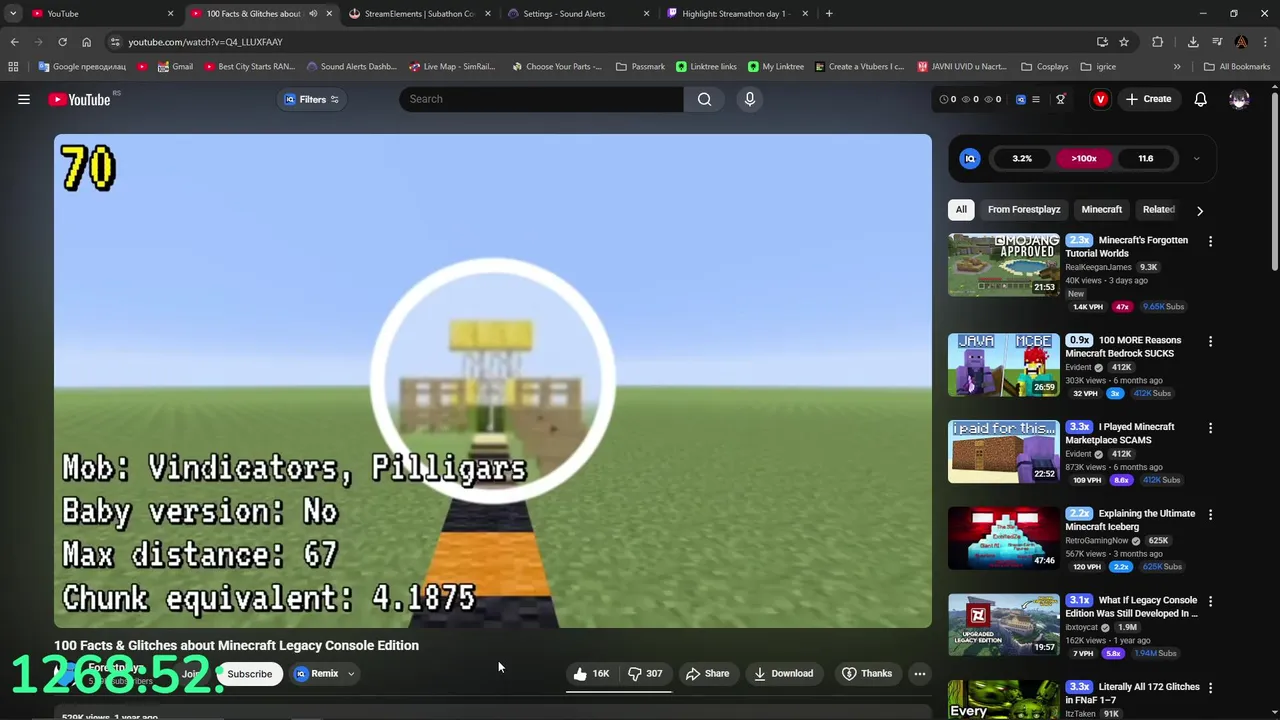Click the search magnifier button
Image resolution: width=1280 pixels, height=720 pixels.
(x=705, y=99)
